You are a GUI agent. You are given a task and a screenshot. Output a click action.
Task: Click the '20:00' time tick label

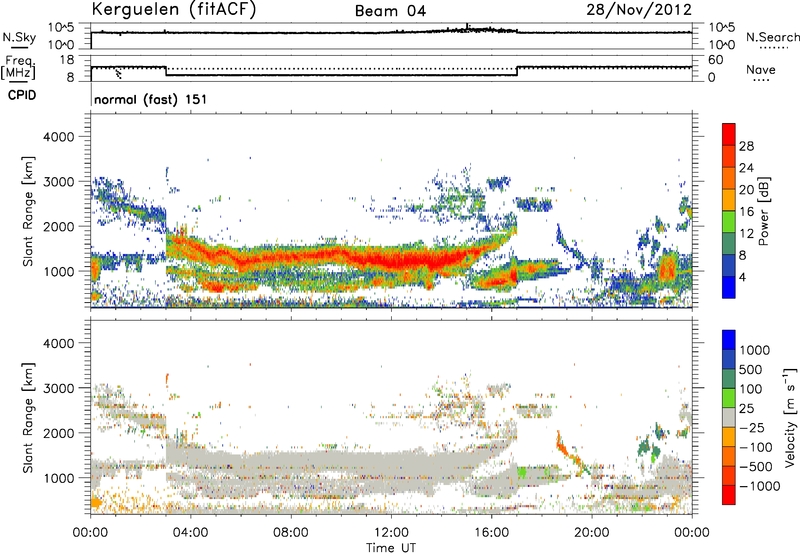point(591,533)
